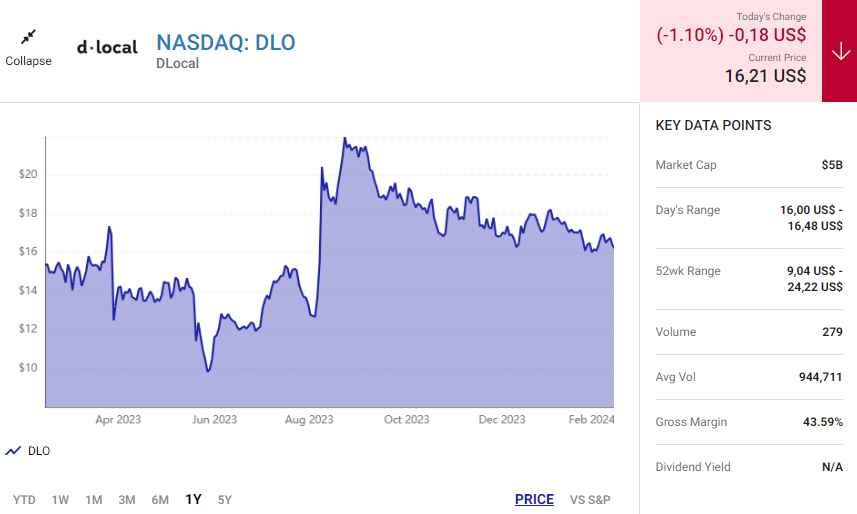
Task: Select the 1W time range
Action: (60, 499)
